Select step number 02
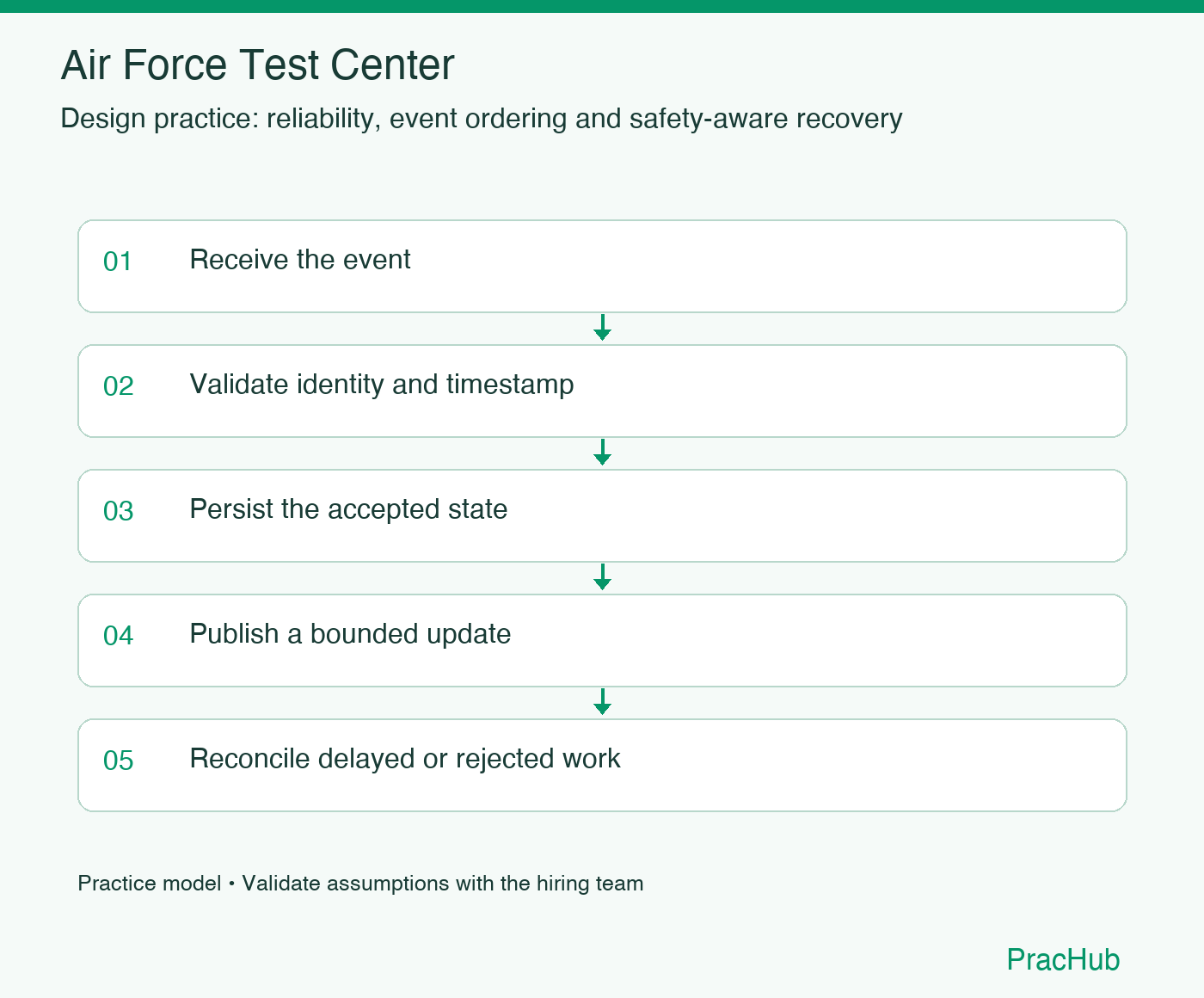 [118, 386]
